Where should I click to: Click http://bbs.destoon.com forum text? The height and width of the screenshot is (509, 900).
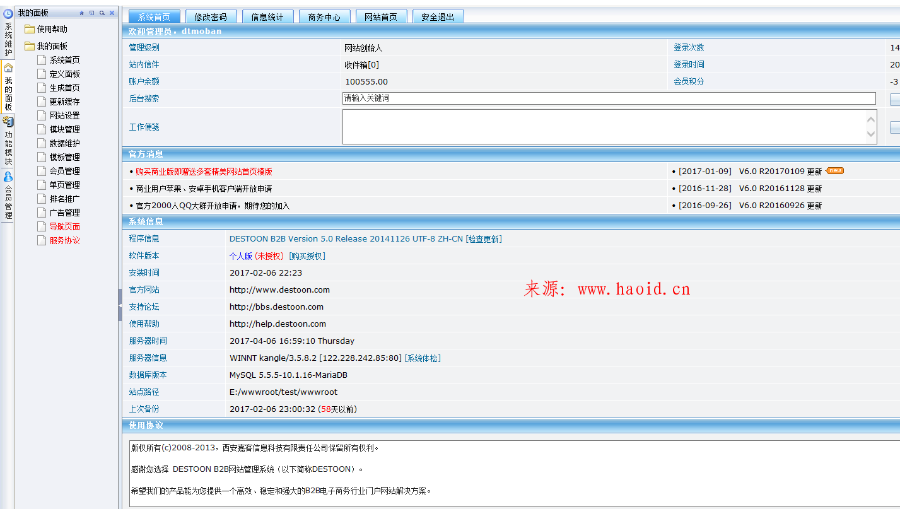[276, 307]
